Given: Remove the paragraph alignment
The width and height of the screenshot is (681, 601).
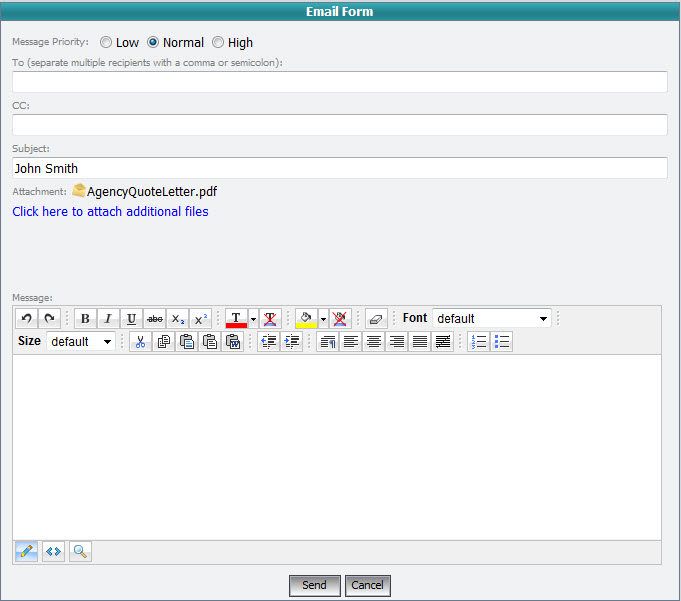Looking at the screenshot, I should point(443,342).
